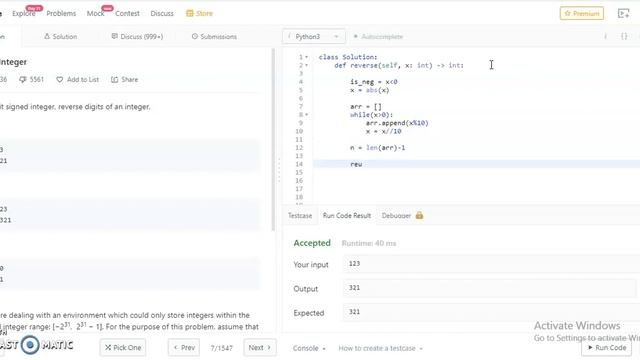
Task: Click the code text 'n = len(arr)-1'
Action: tap(378, 148)
